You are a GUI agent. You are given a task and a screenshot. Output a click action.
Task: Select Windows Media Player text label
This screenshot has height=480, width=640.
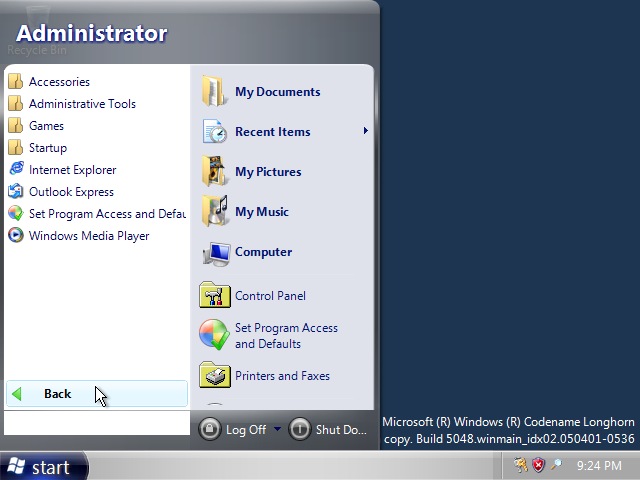click(x=89, y=236)
